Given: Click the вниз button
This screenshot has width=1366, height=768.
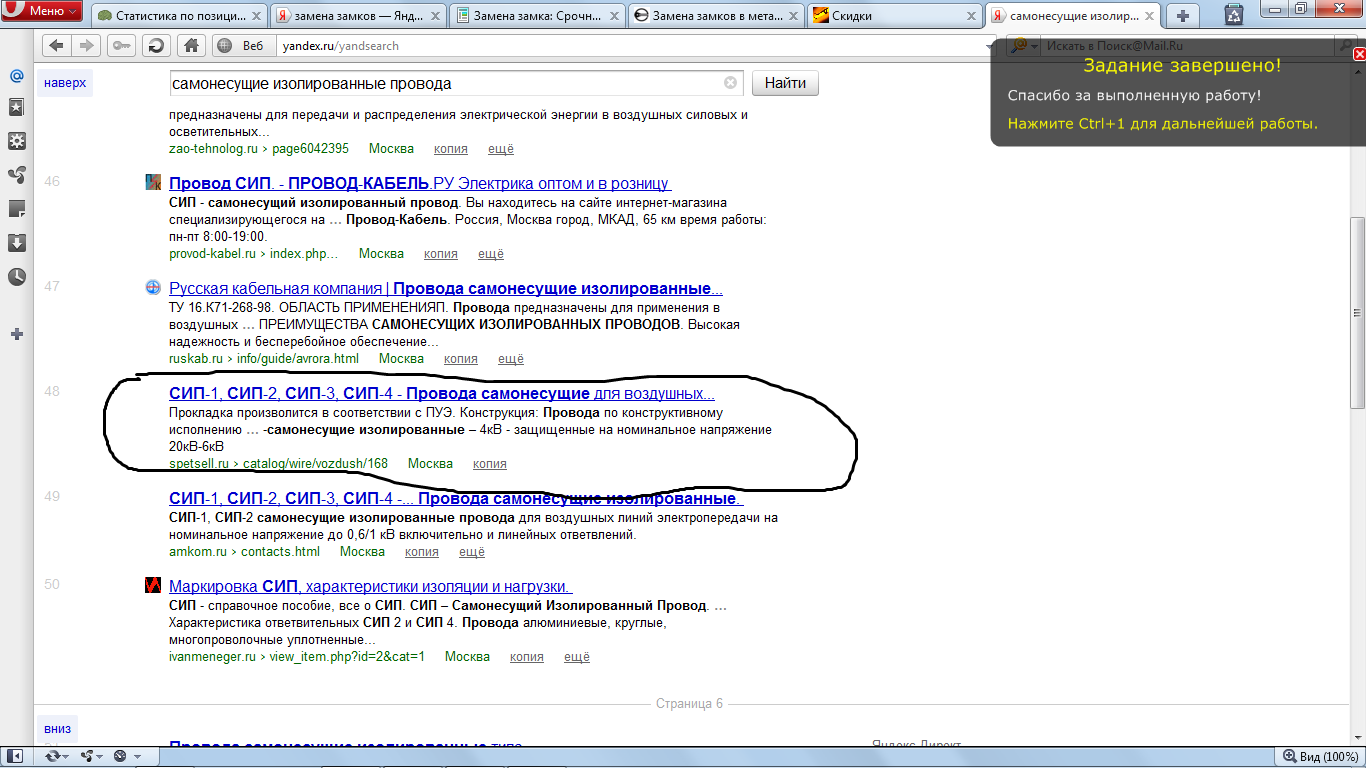Looking at the screenshot, I should pos(59,729).
